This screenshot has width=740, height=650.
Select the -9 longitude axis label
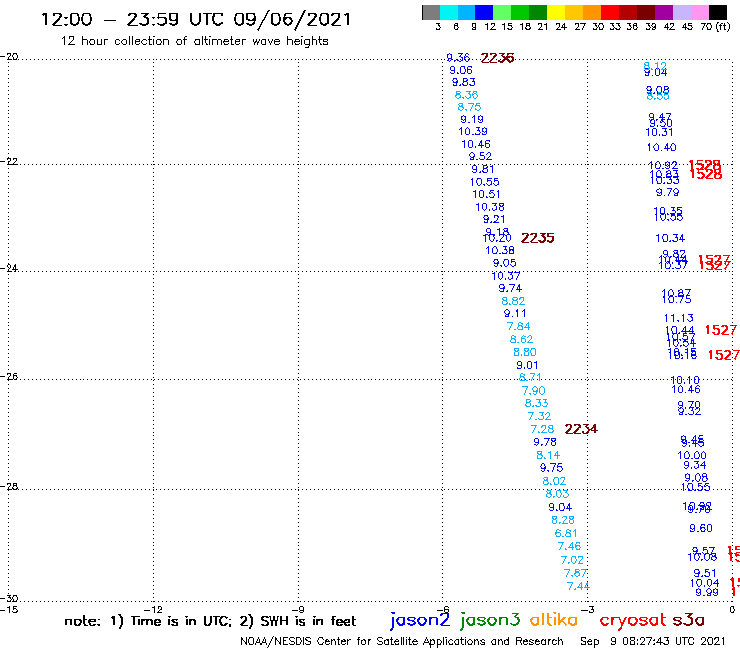tap(298, 609)
